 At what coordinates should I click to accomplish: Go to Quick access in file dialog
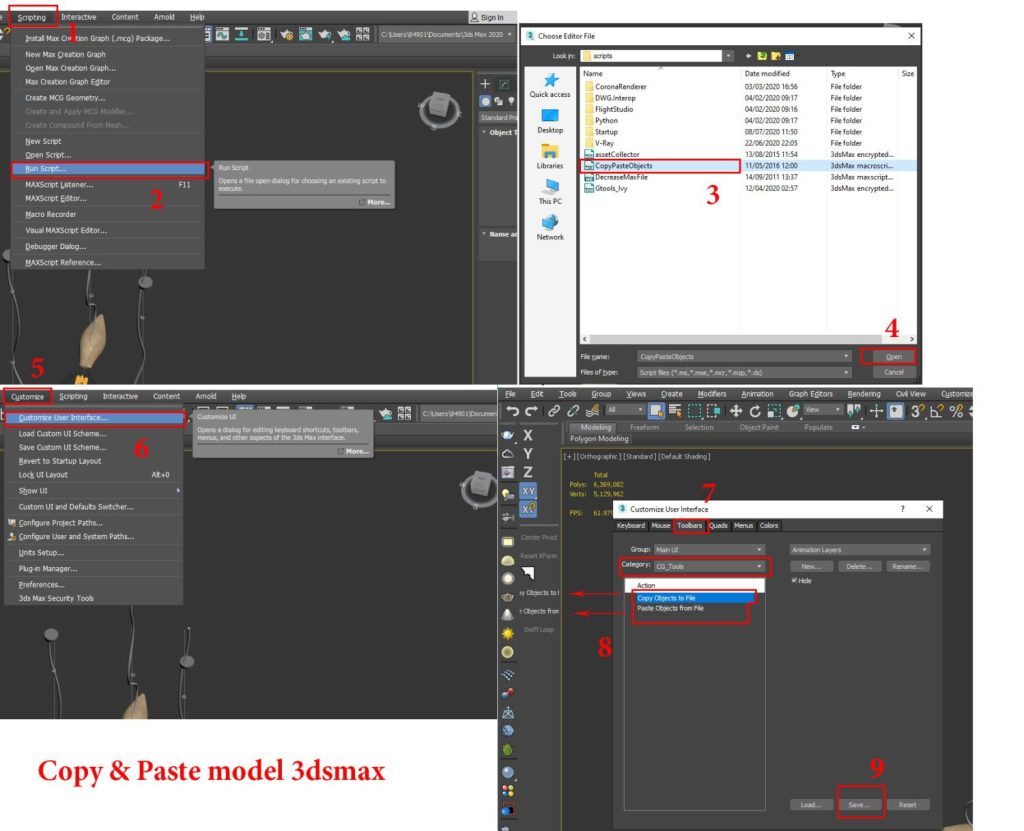point(550,86)
